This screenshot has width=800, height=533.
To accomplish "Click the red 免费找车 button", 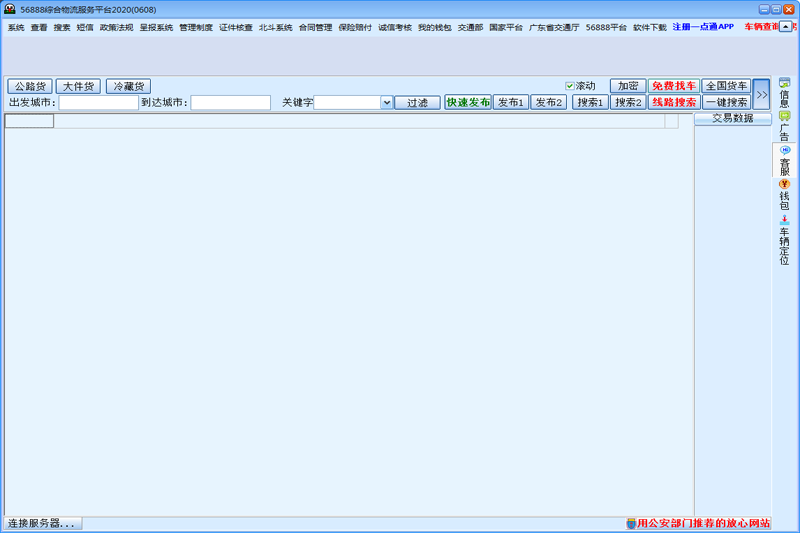I will tap(673, 86).
